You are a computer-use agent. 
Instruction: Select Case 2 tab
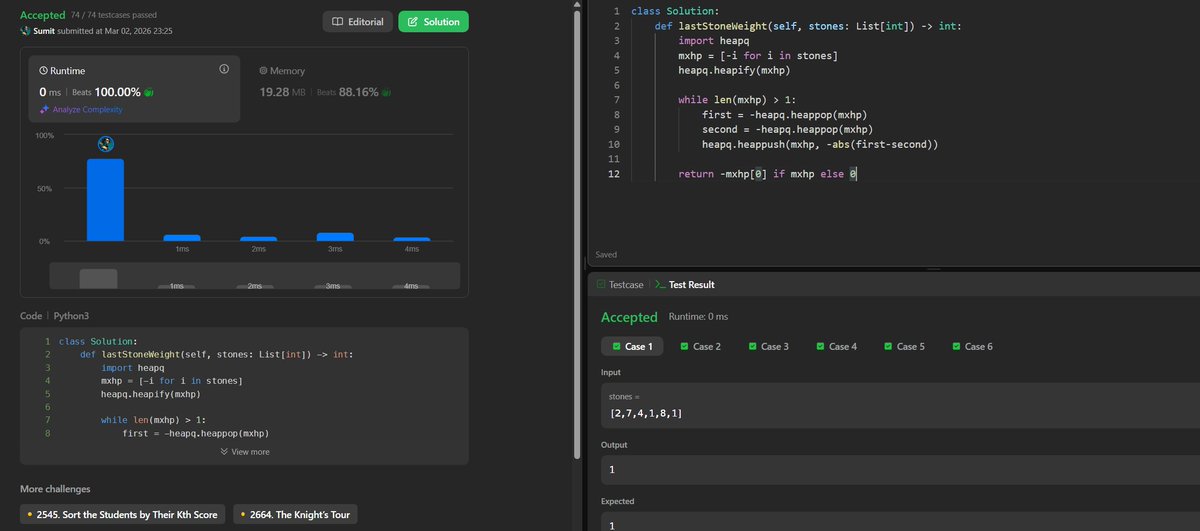coord(699,346)
